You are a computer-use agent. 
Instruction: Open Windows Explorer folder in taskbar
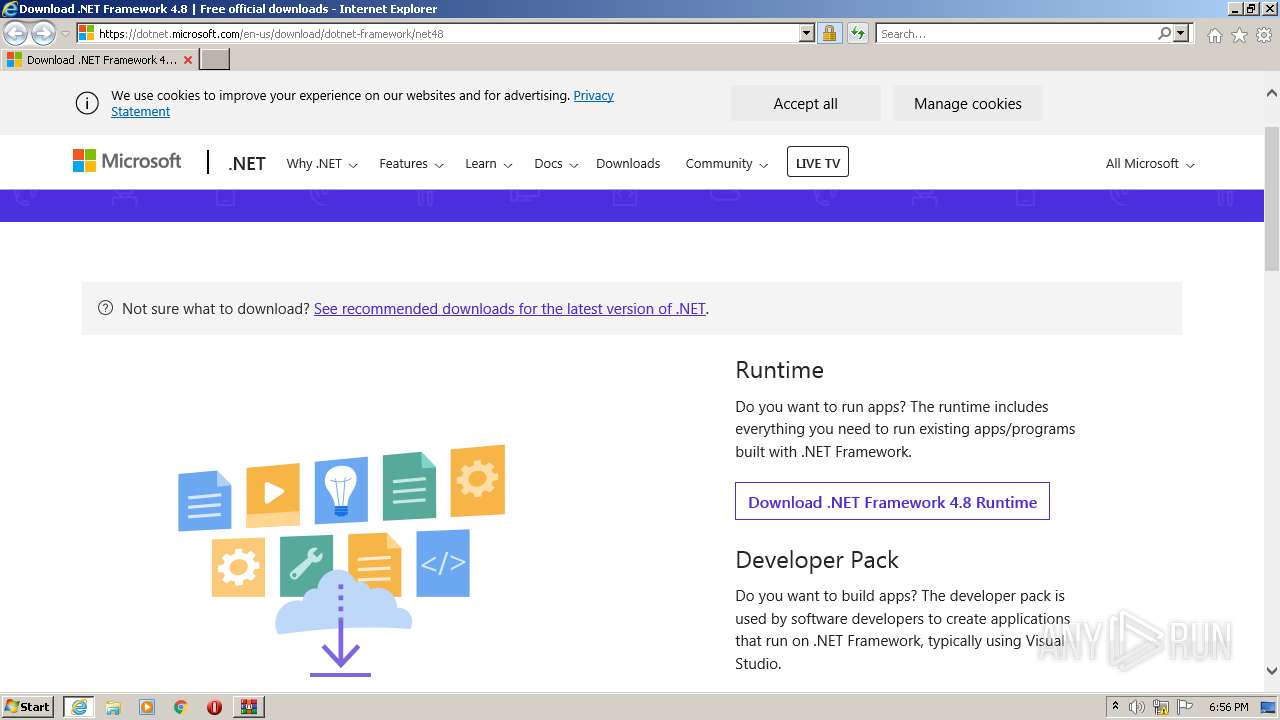113,707
